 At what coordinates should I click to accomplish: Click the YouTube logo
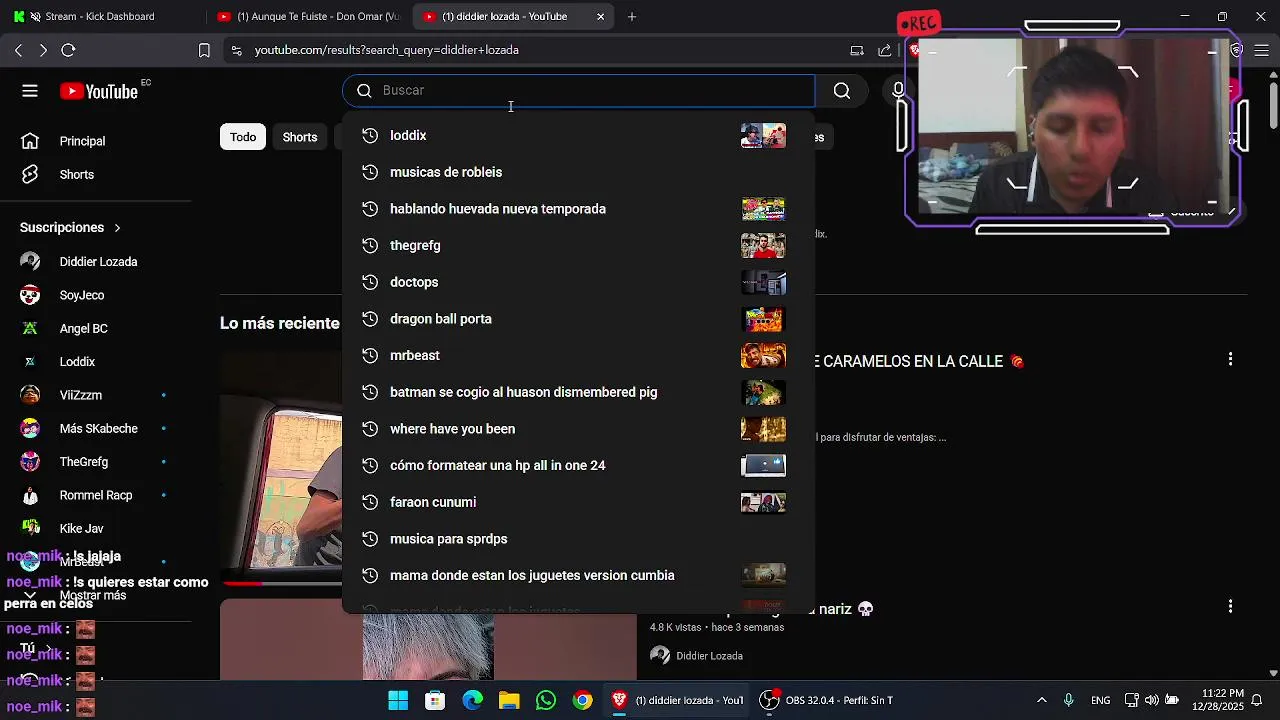(x=99, y=91)
